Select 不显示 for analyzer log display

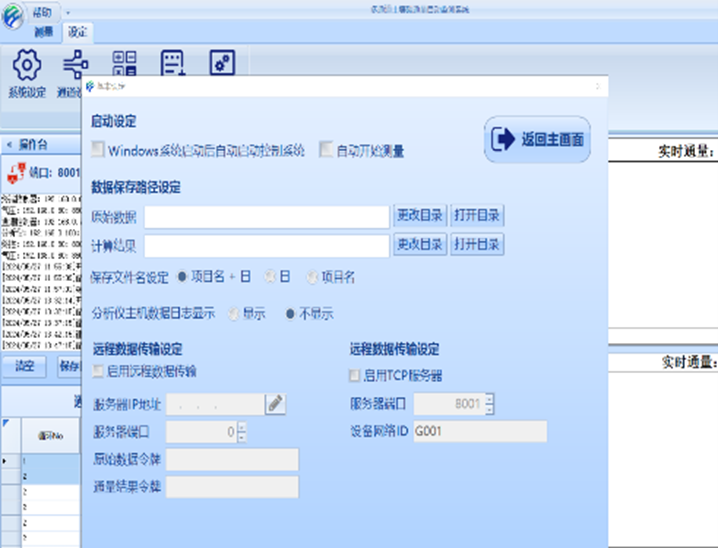(290, 314)
